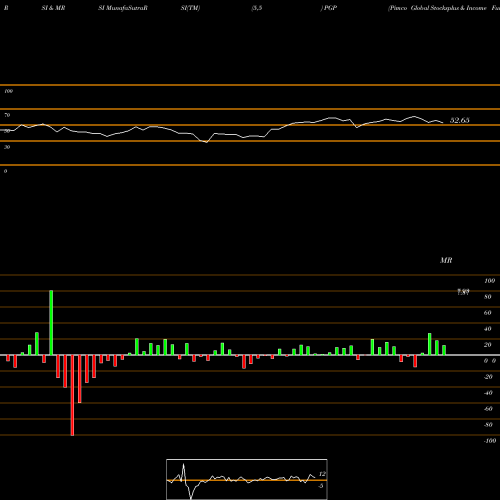
Task: Click the MR axis label -80
Action: pyautogui.click(x=488, y=425)
